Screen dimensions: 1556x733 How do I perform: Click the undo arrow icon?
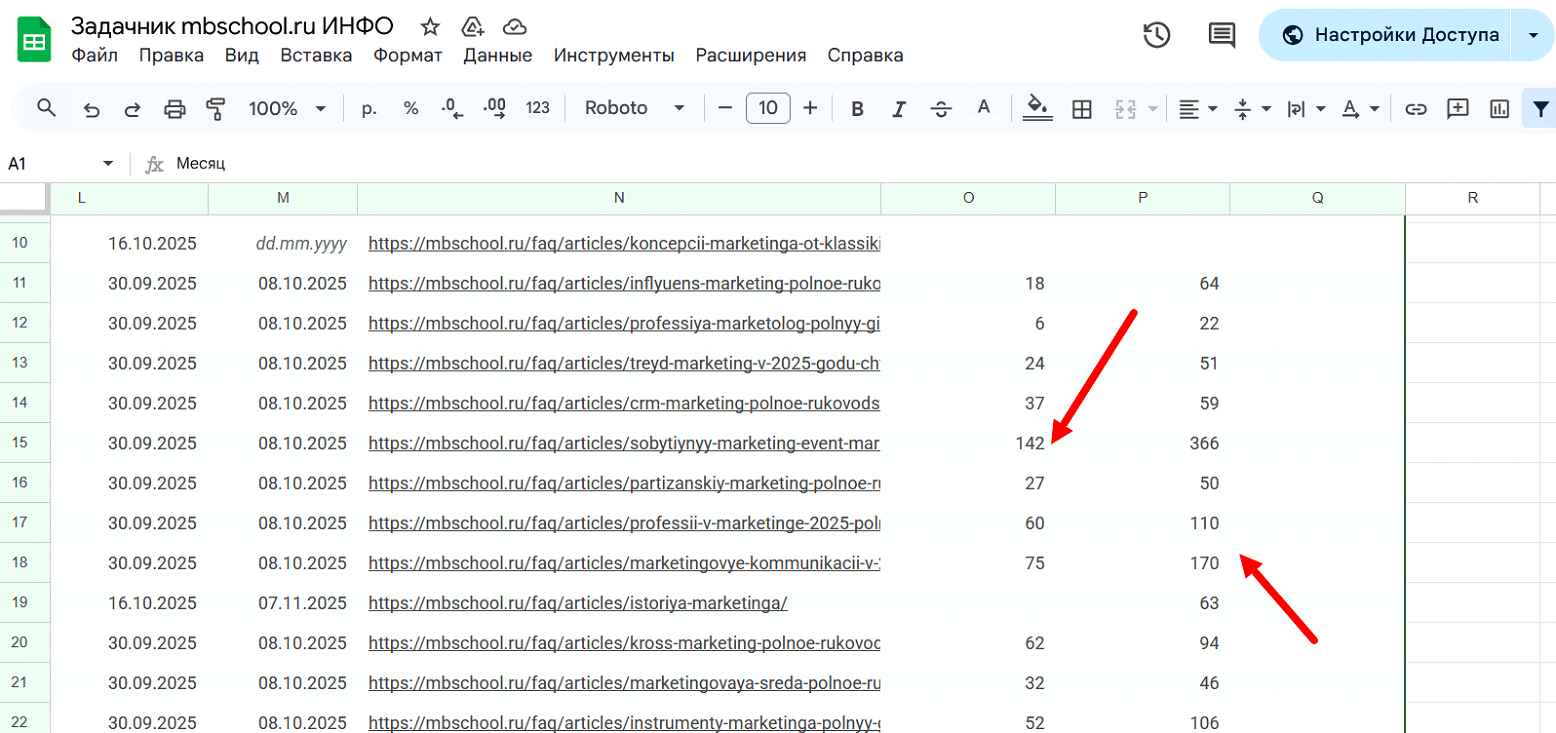coord(92,109)
